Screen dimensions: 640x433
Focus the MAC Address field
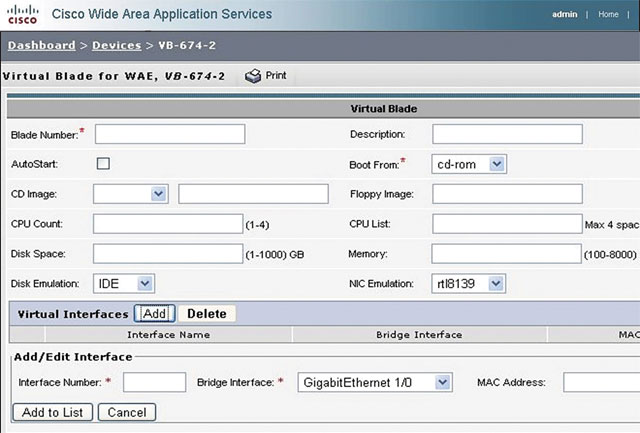602,382
